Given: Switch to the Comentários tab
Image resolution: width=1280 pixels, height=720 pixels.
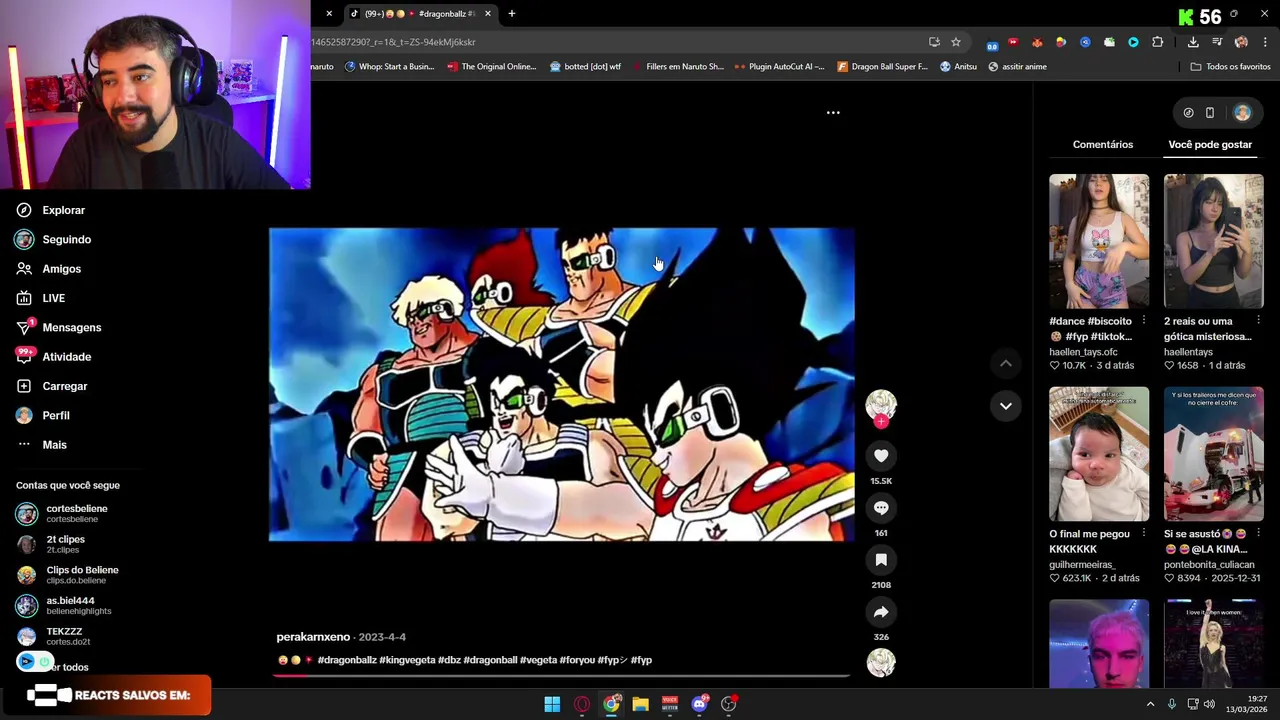Looking at the screenshot, I should click(x=1103, y=145).
